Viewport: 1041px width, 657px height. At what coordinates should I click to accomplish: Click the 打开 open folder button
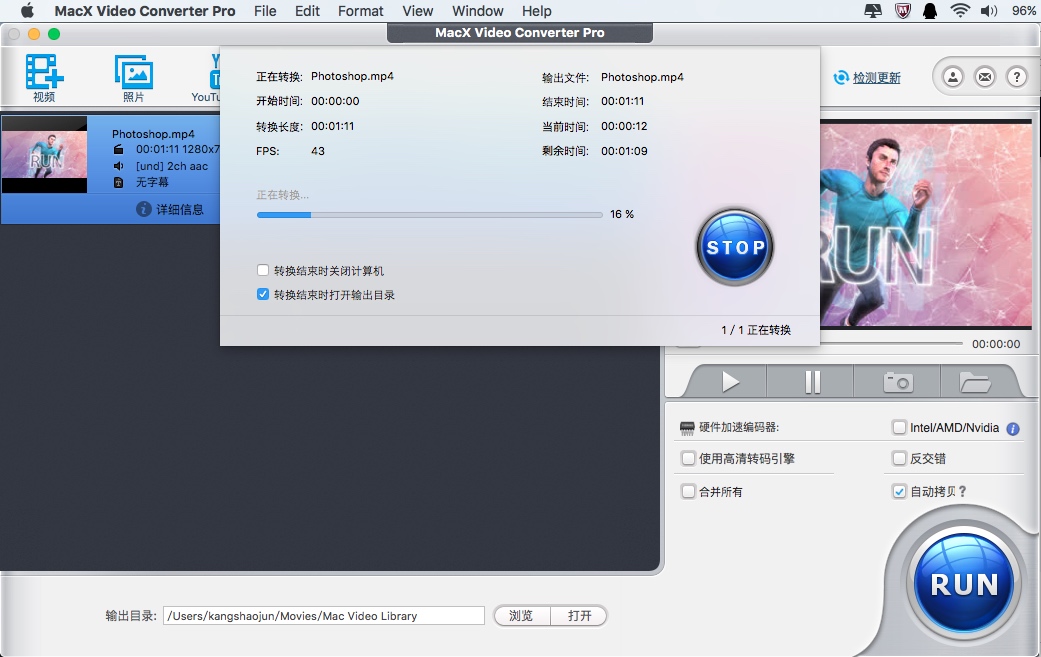(x=579, y=616)
